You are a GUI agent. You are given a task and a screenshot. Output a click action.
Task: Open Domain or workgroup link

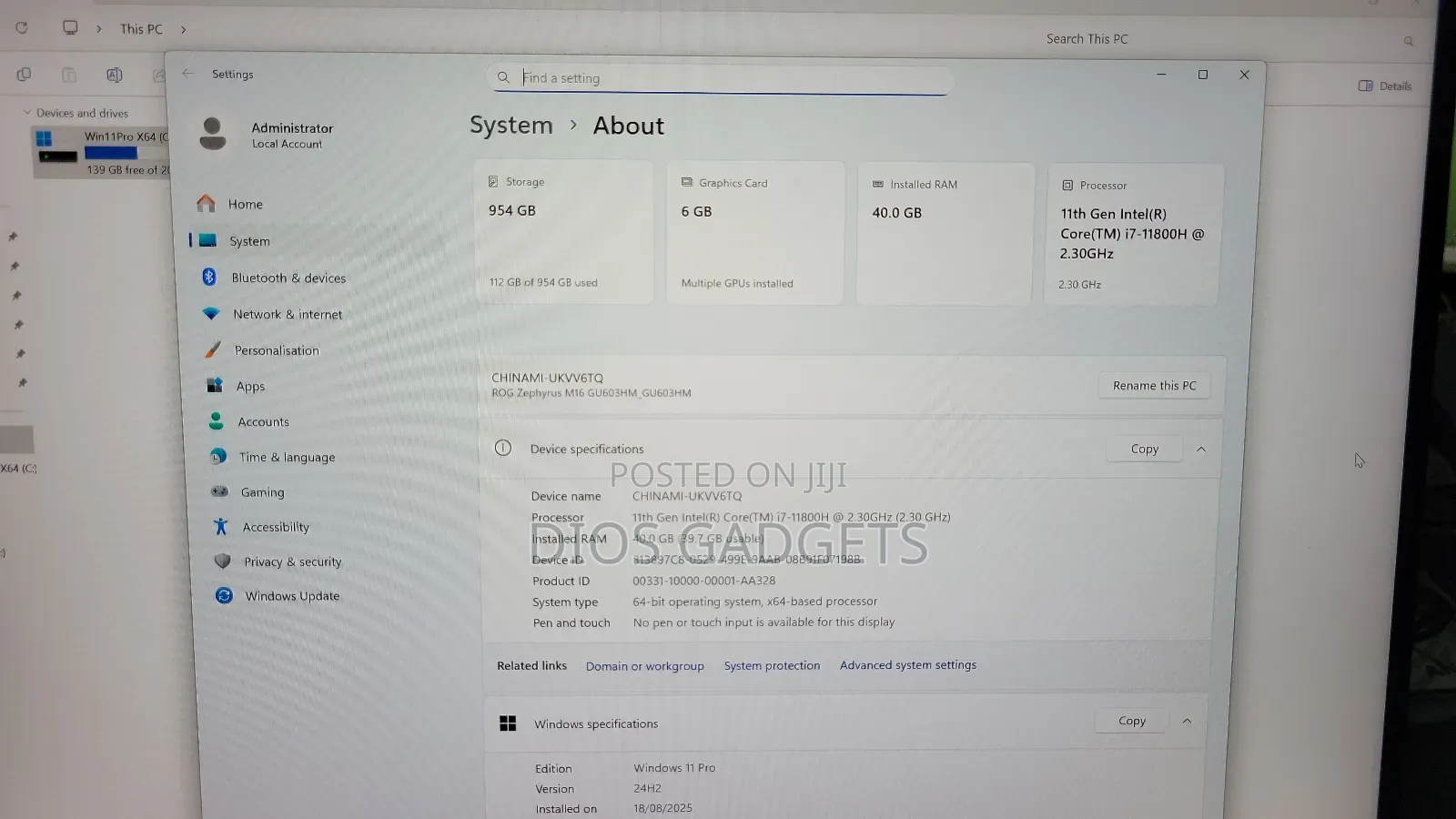point(645,666)
